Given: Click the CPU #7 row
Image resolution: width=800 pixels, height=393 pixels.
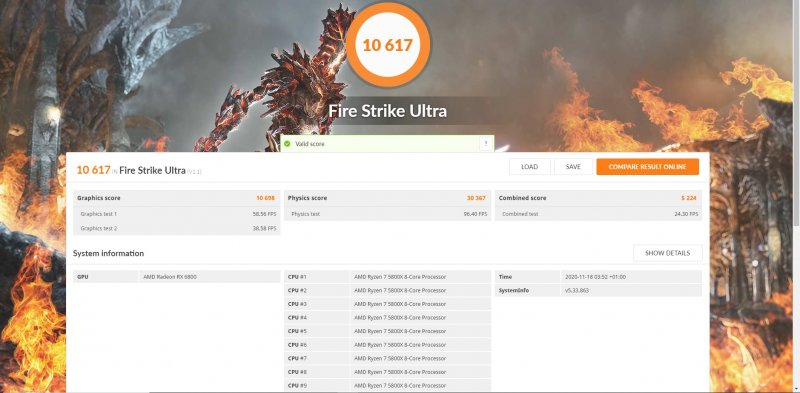Looking at the screenshot, I should pyautogui.click(x=387, y=358).
